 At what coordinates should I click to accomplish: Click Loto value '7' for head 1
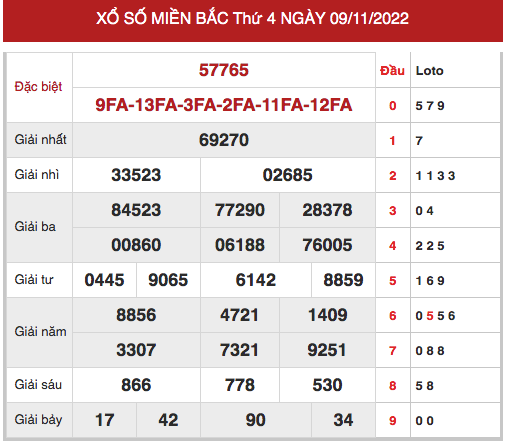(x=419, y=141)
